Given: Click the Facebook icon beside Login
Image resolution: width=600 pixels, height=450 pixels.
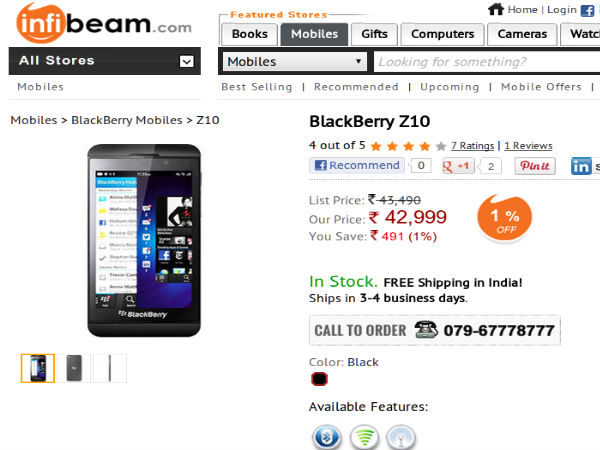Looking at the screenshot, I should tap(587, 10).
